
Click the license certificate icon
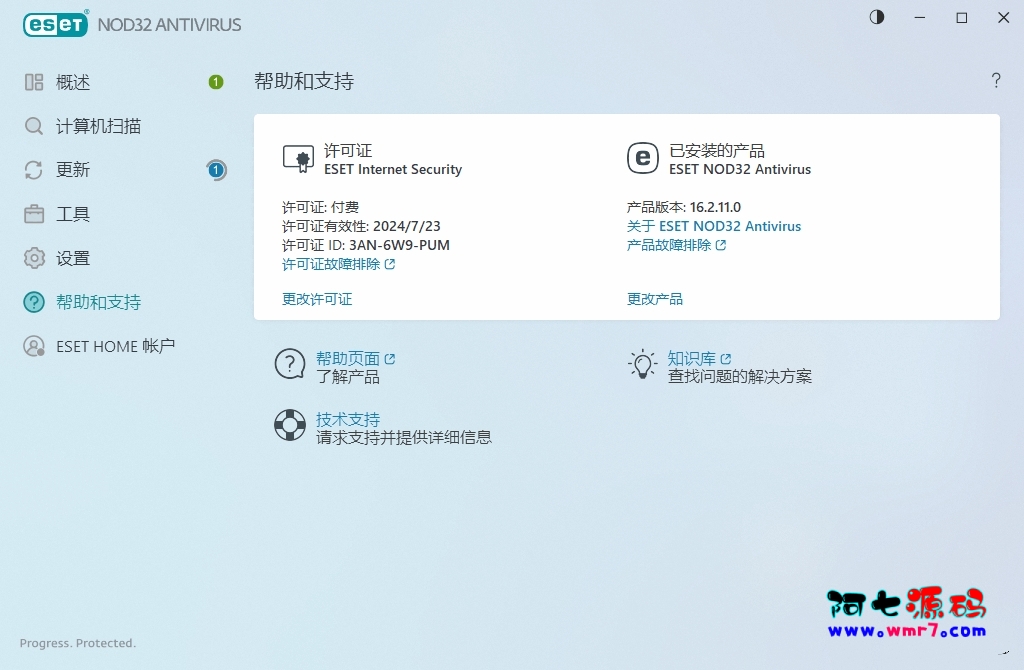pos(298,159)
